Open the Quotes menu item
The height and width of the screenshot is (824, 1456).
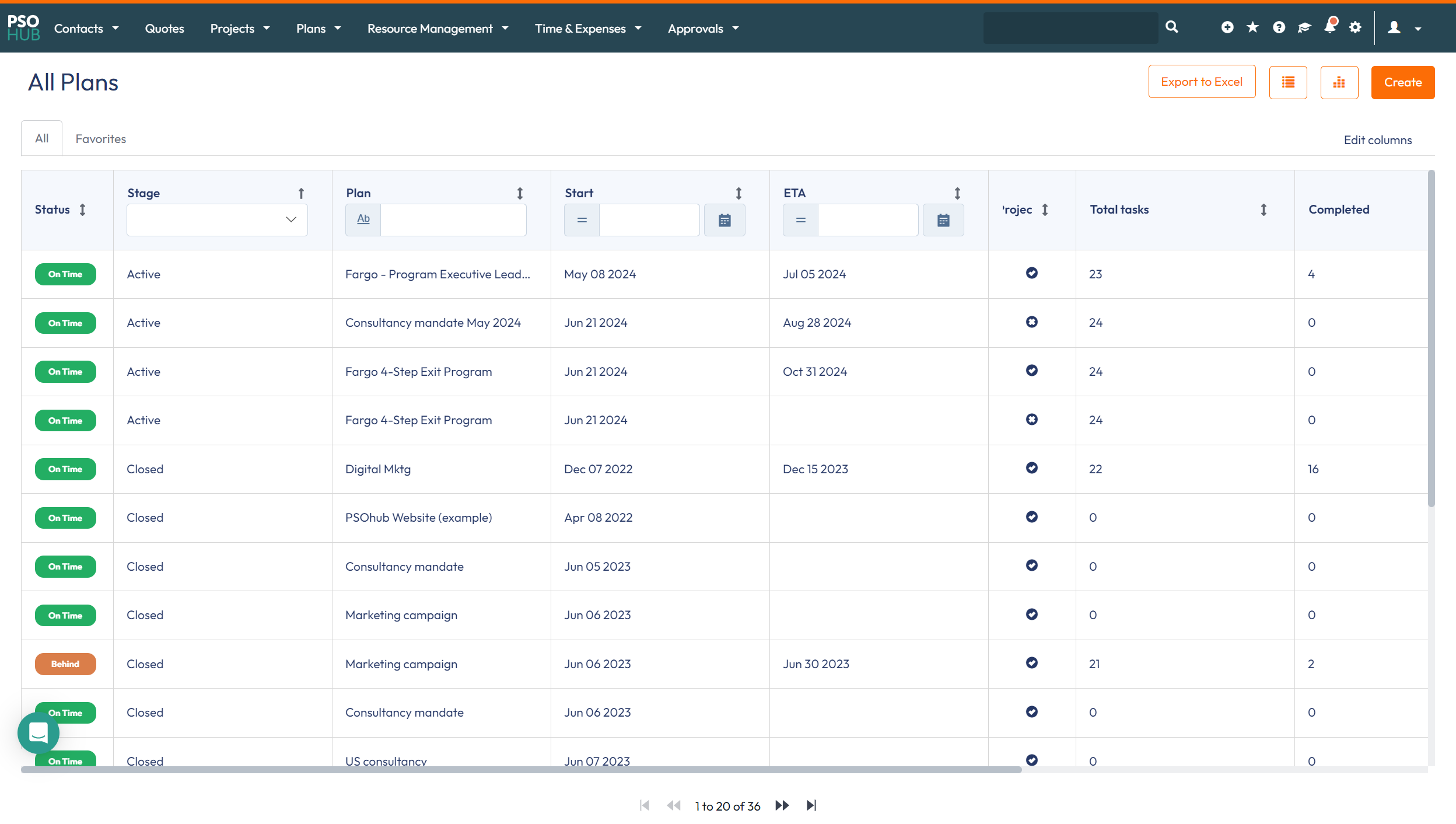click(164, 29)
